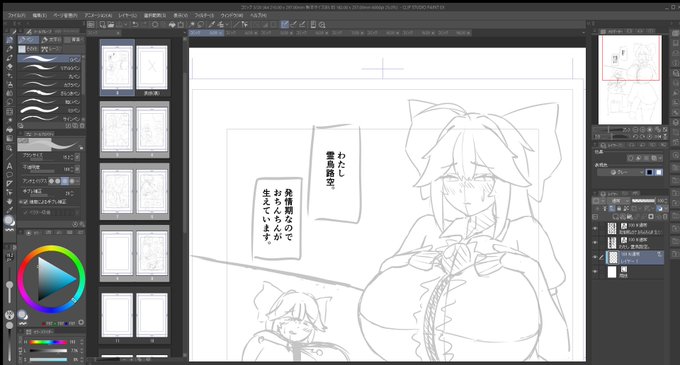The height and width of the screenshot is (365, 680).
Task: Hide the 発情期なので text layer
Action: pos(595,228)
